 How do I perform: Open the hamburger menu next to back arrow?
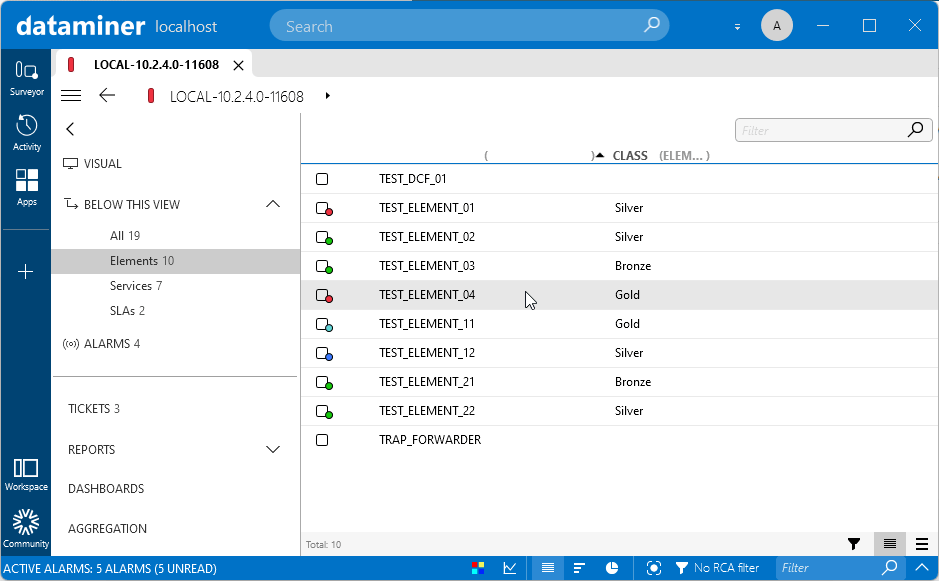(71, 96)
